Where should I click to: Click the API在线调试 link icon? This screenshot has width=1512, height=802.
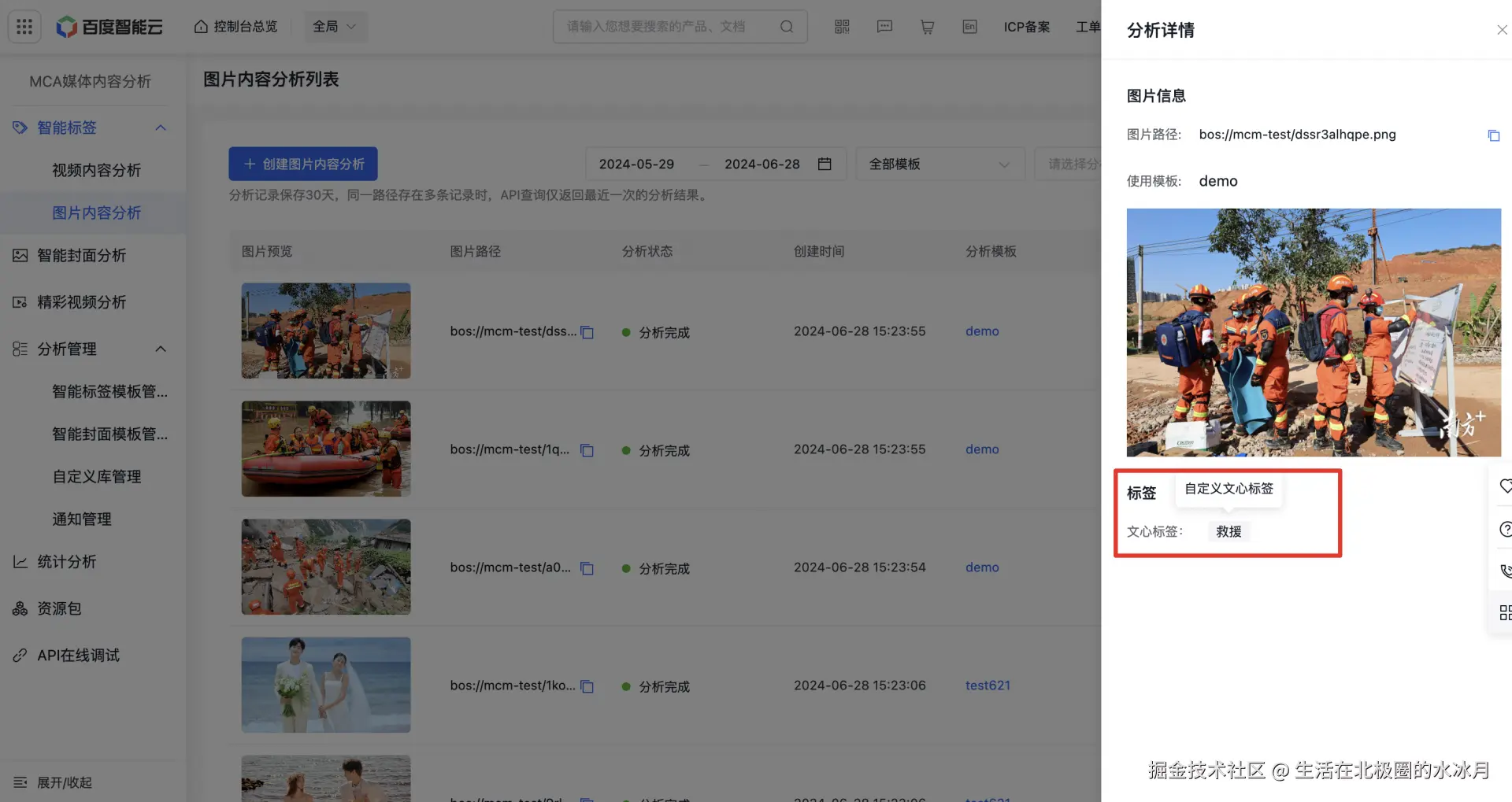tap(20, 655)
